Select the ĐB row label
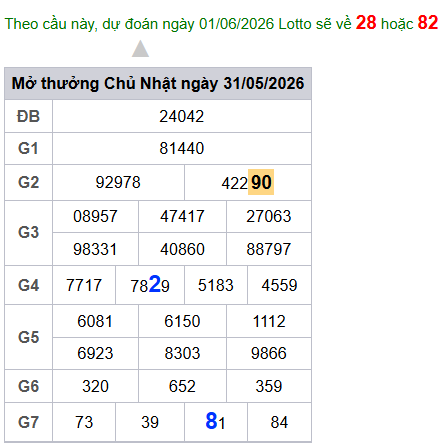This screenshot has width=442, height=447. tap(28, 116)
